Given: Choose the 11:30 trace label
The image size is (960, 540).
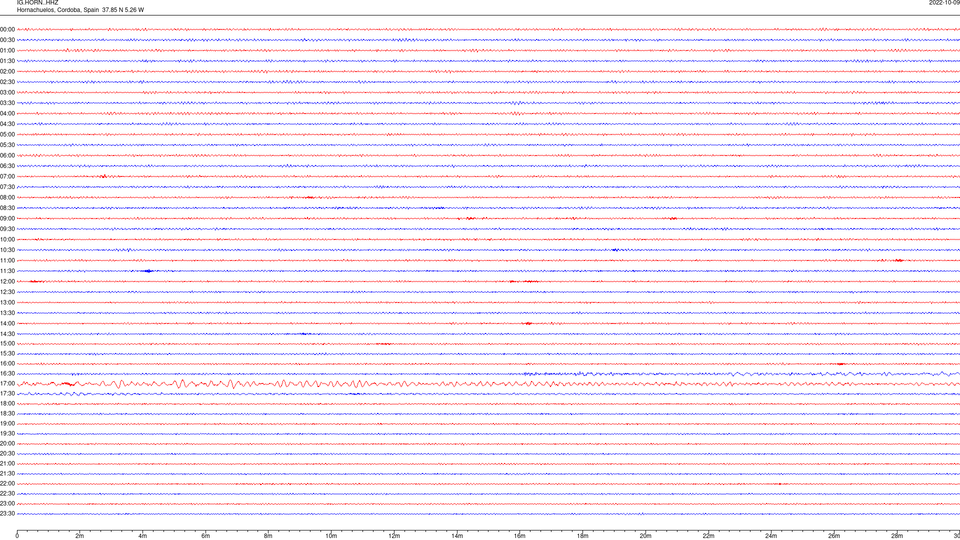Looking at the screenshot, I should coord(7,271).
